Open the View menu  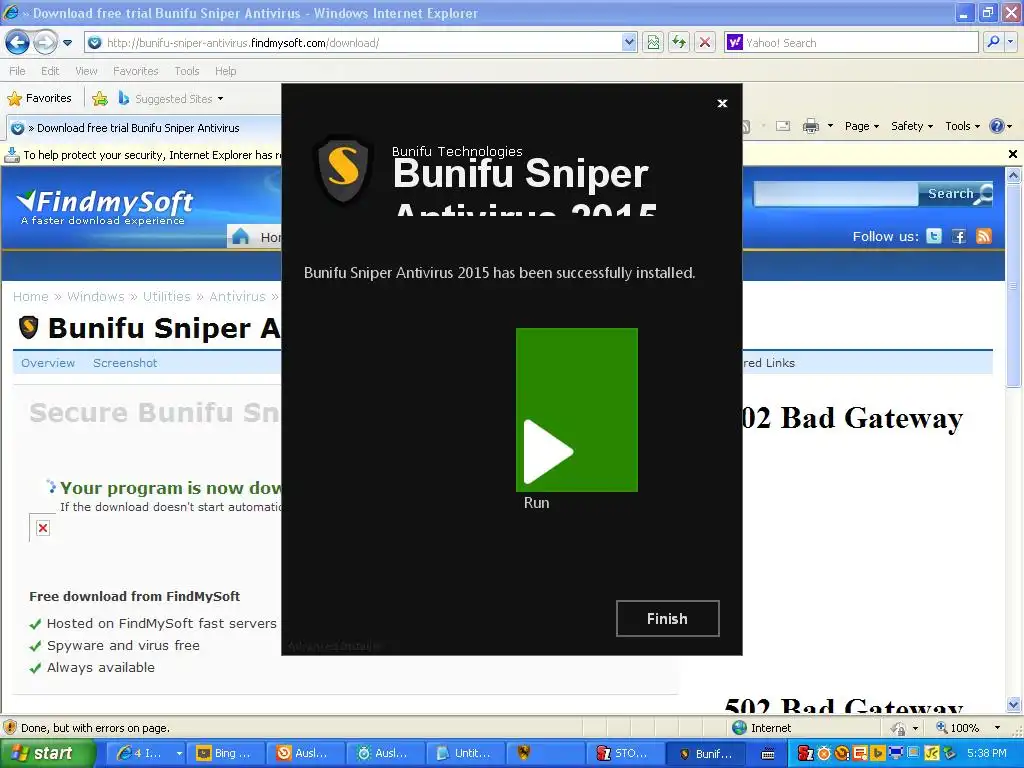(86, 71)
